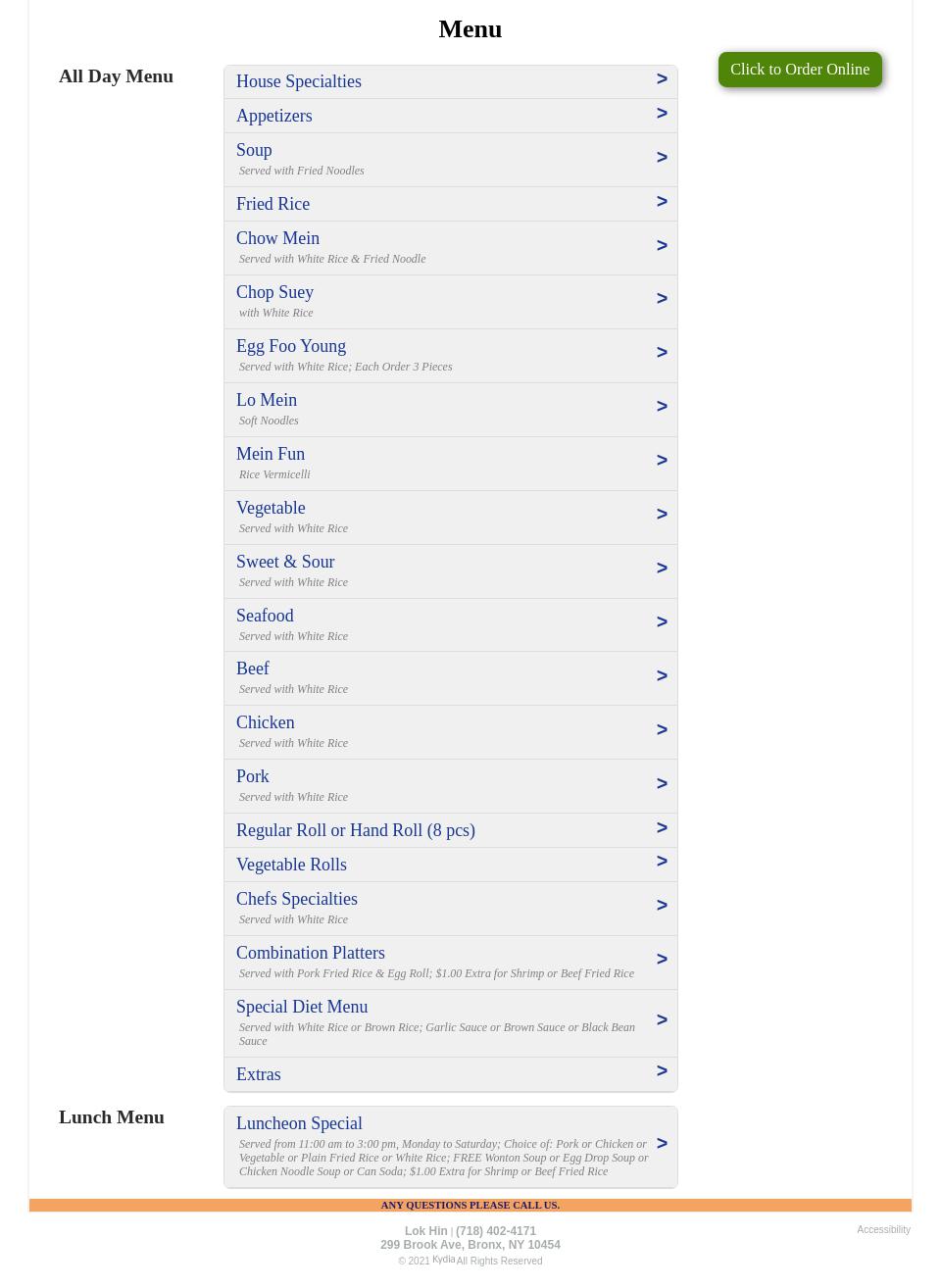
Task: Open Chefs Specialties menu category
Action: [451, 909]
